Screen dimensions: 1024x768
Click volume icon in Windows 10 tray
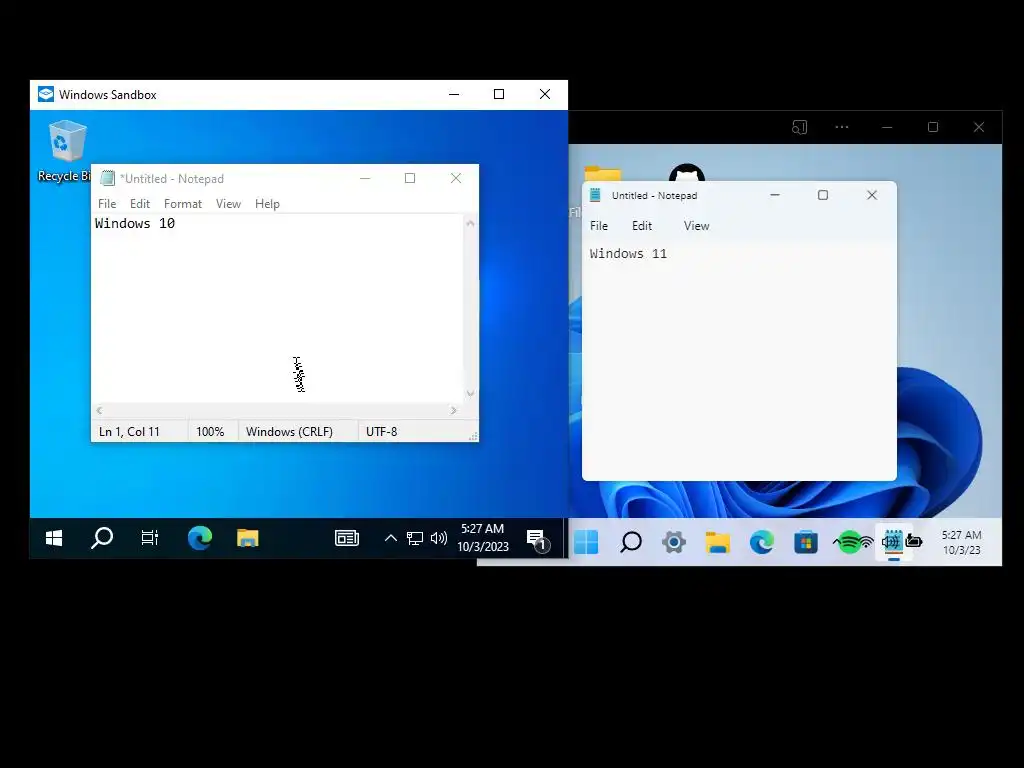(x=439, y=538)
